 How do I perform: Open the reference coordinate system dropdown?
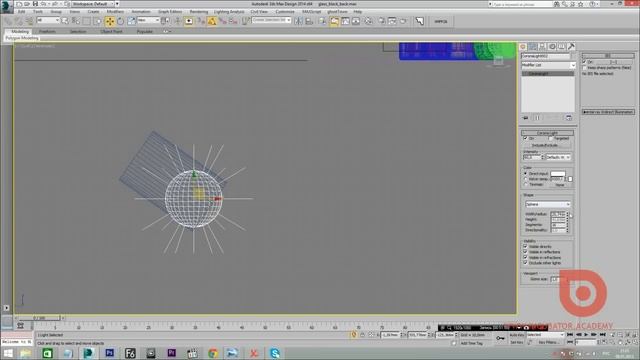(148, 20)
